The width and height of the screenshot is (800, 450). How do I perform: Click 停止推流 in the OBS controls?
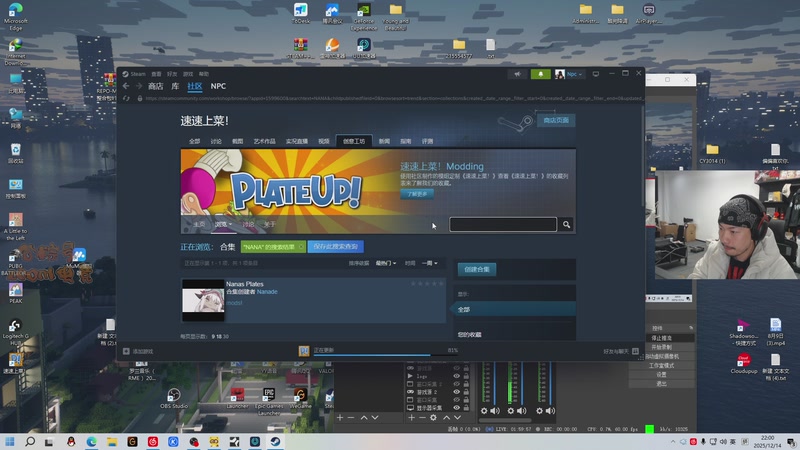(x=661, y=338)
